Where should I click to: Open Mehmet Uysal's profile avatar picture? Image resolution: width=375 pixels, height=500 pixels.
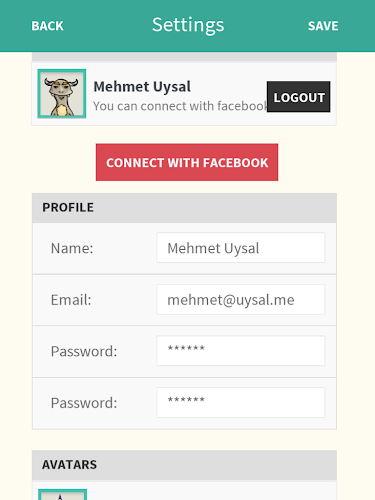(62, 94)
